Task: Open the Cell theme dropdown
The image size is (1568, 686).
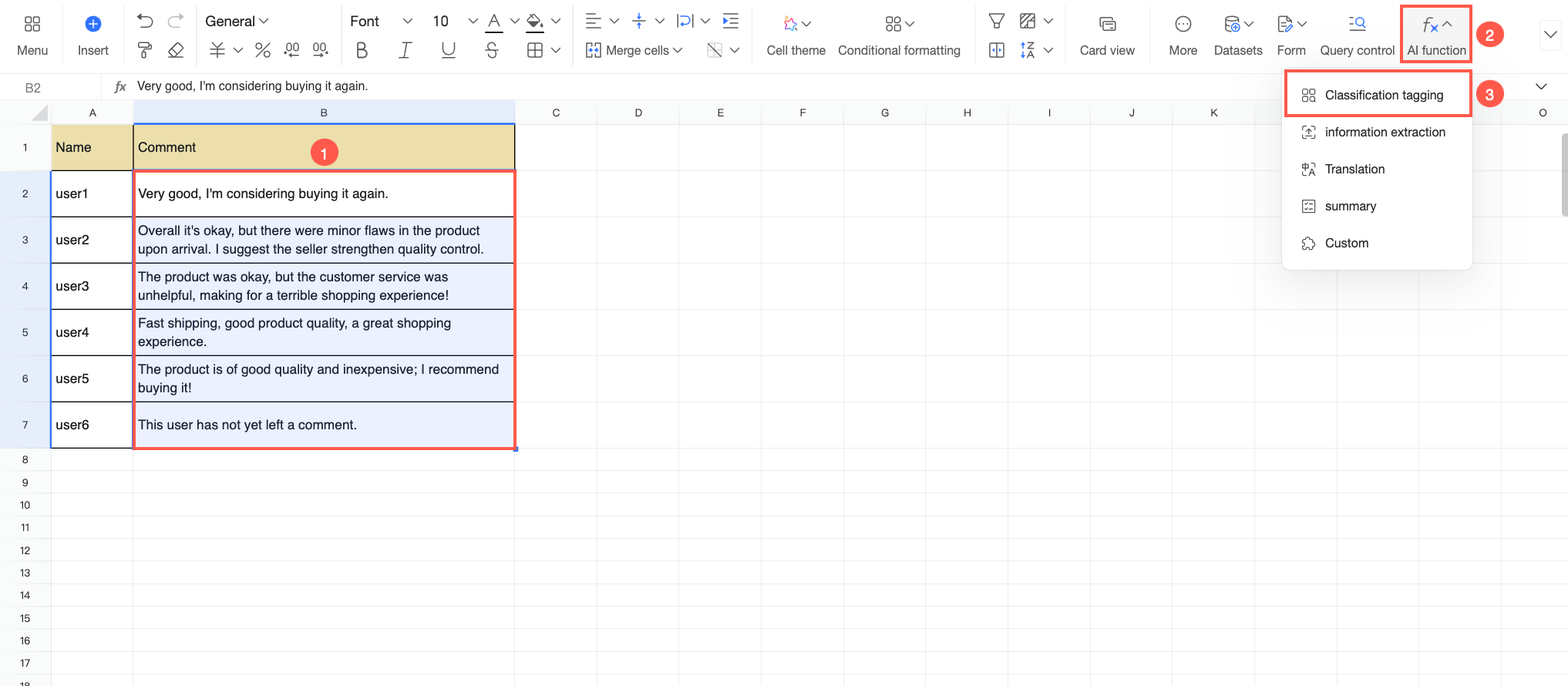Action: 796,35
